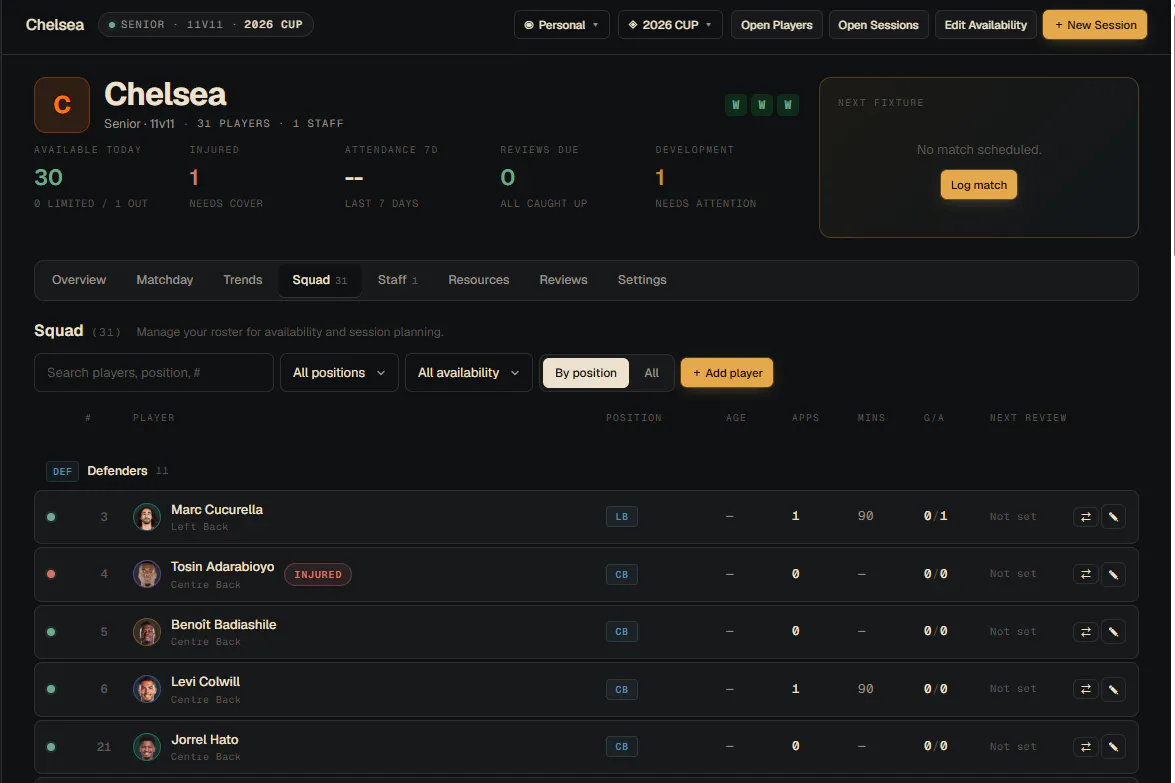Click the transfer icon on Benoît Badiashile's row
The image size is (1175, 783).
coord(1085,632)
